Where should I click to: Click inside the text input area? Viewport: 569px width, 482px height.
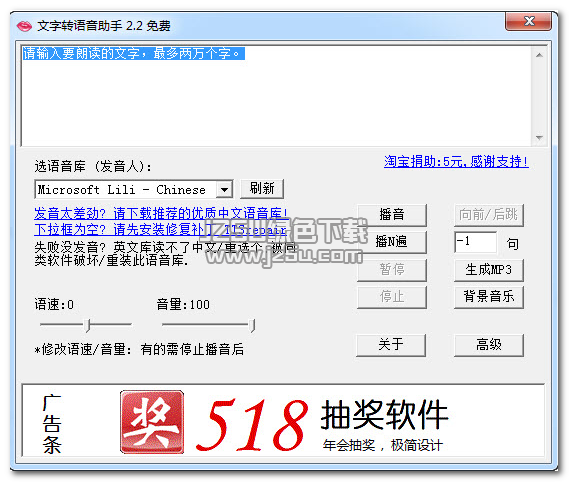click(276, 96)
